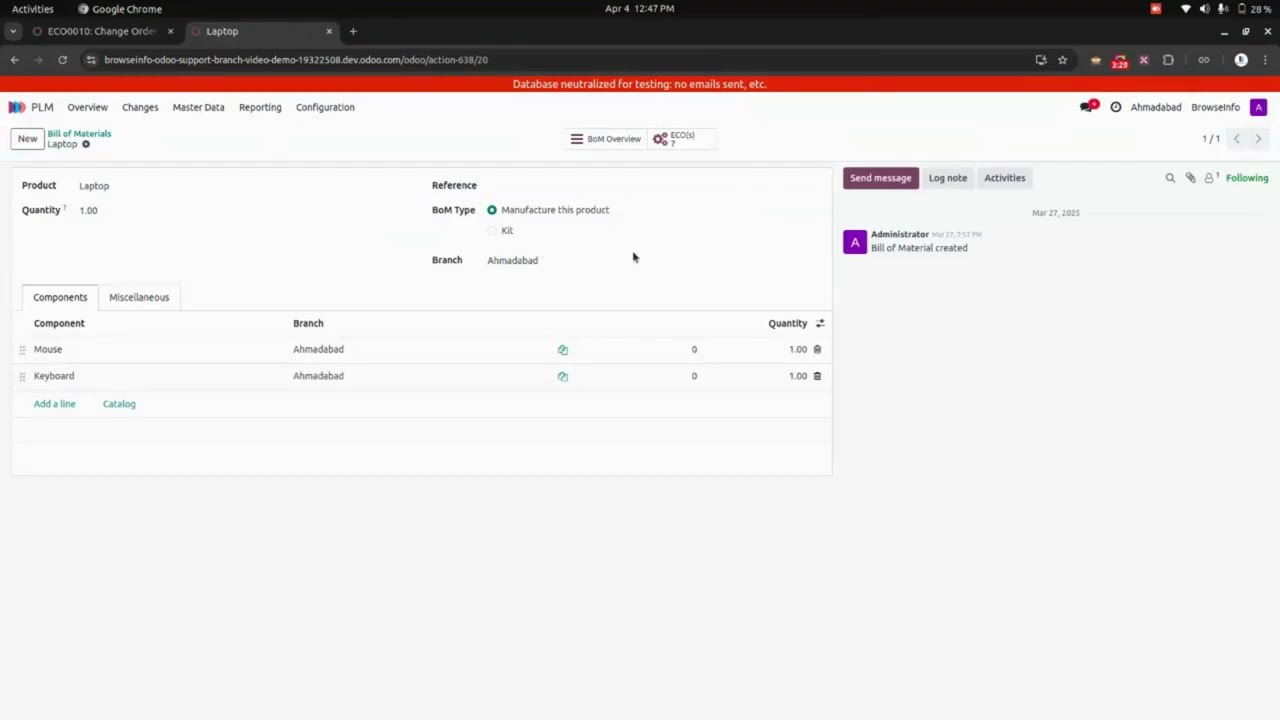
Task: Click the Quantity field value 1.00
Action: click(88, 211)
